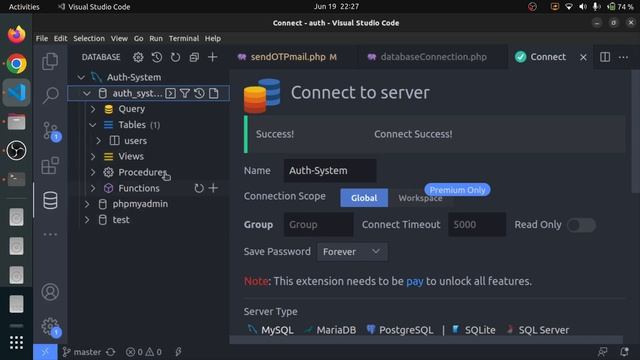Click master branch in status bar
640x360 pixels.
coord(81,352)
